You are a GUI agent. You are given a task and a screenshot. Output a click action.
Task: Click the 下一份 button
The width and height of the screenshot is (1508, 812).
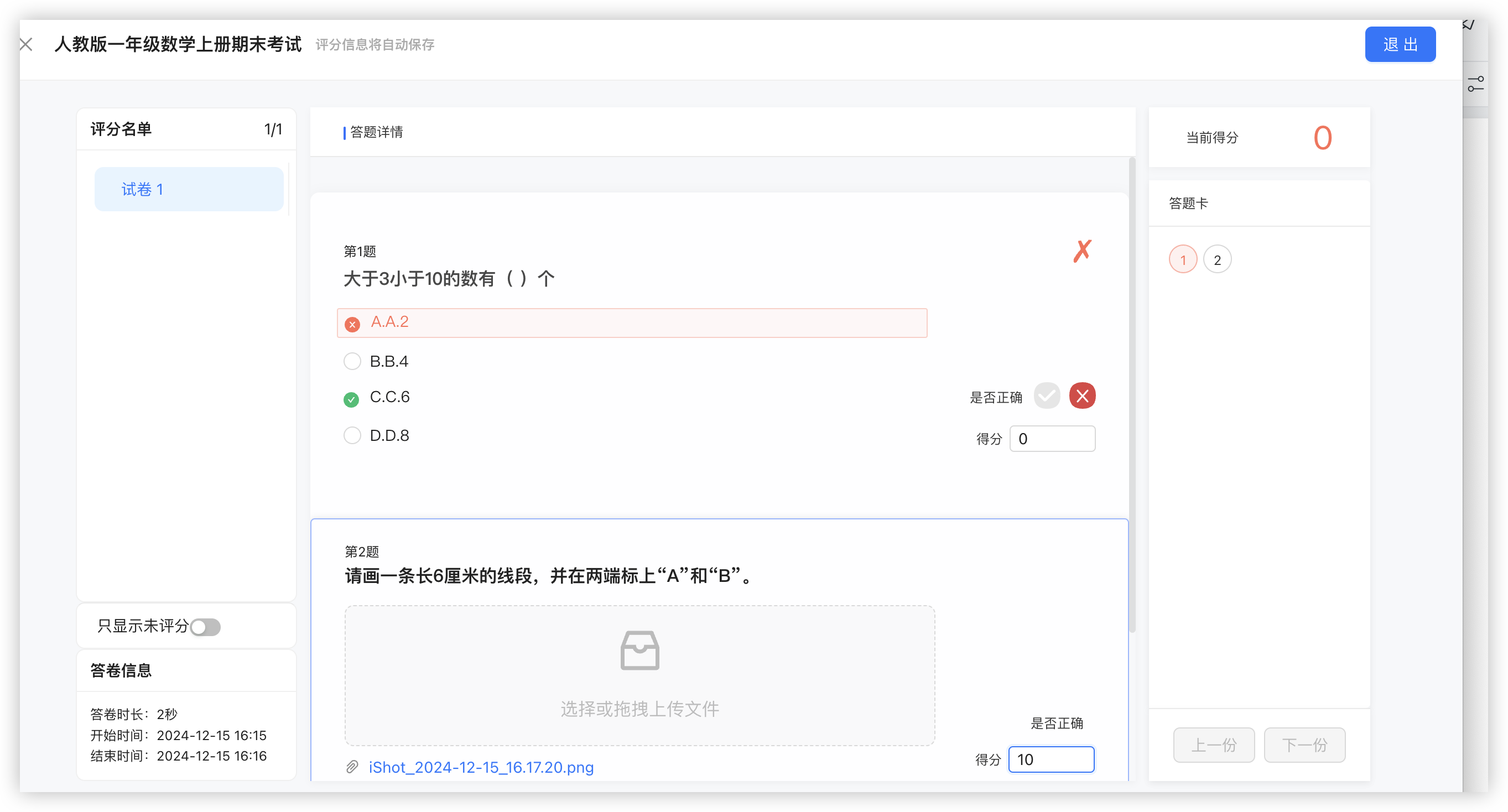(1304, 745)
